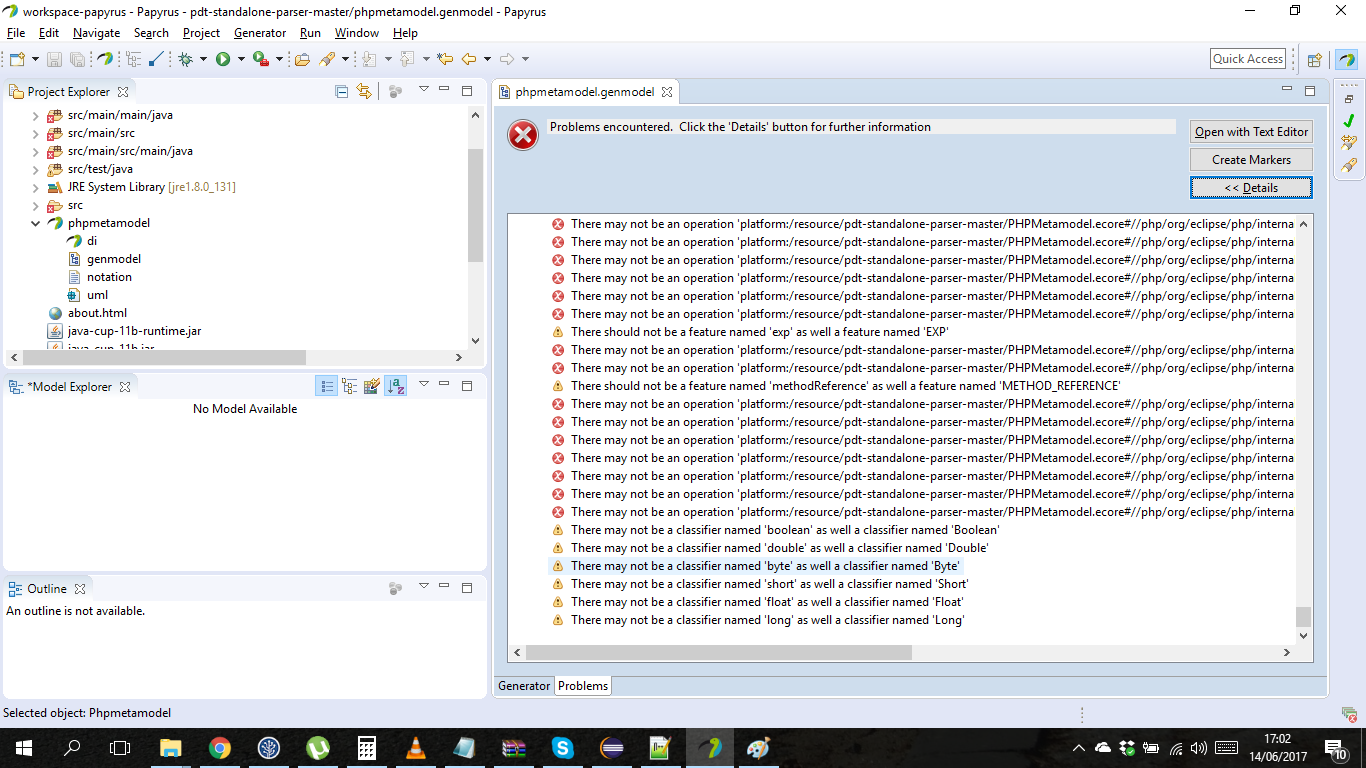Open the Run configurations dropdown arrow
This screenshot has width=1366, height=768.
coord(241,59)
